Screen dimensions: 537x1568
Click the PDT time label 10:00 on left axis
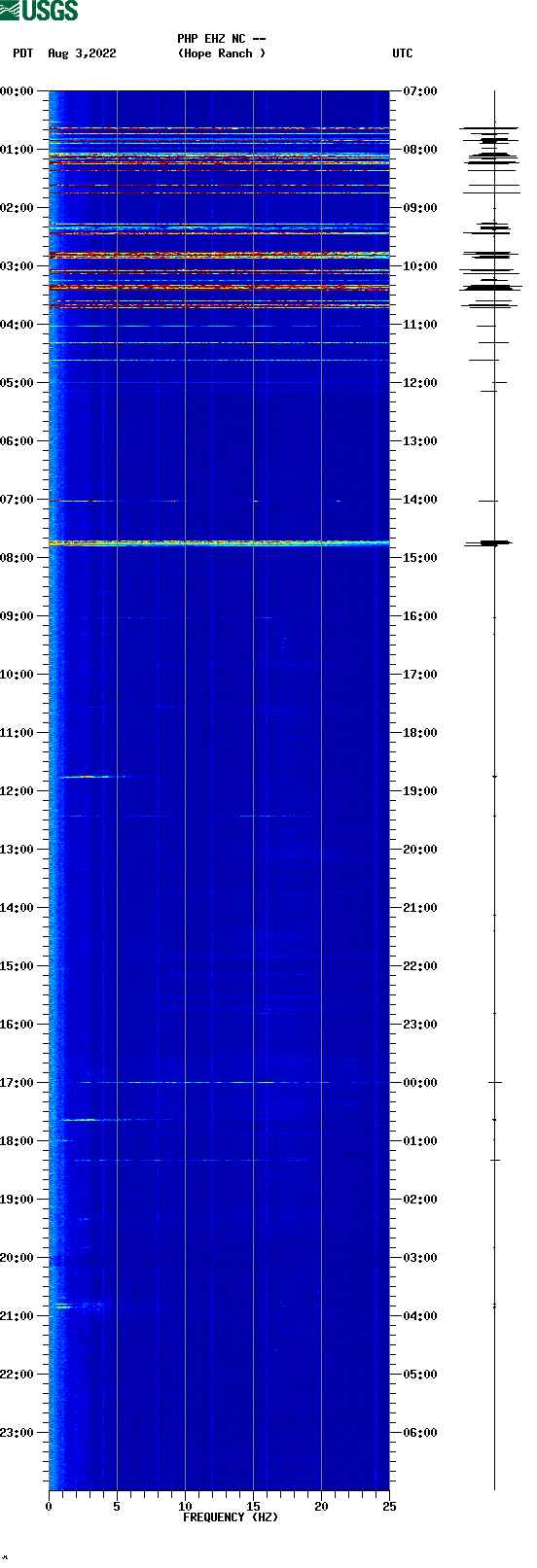click(18, 675)
